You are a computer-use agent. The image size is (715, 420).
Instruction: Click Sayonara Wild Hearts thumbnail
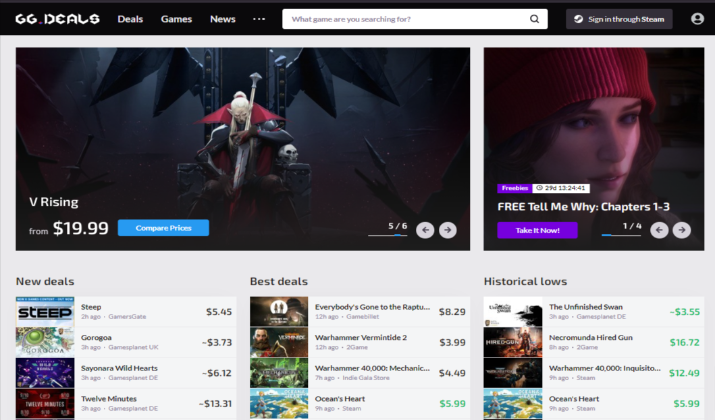[x=45, y=373]
